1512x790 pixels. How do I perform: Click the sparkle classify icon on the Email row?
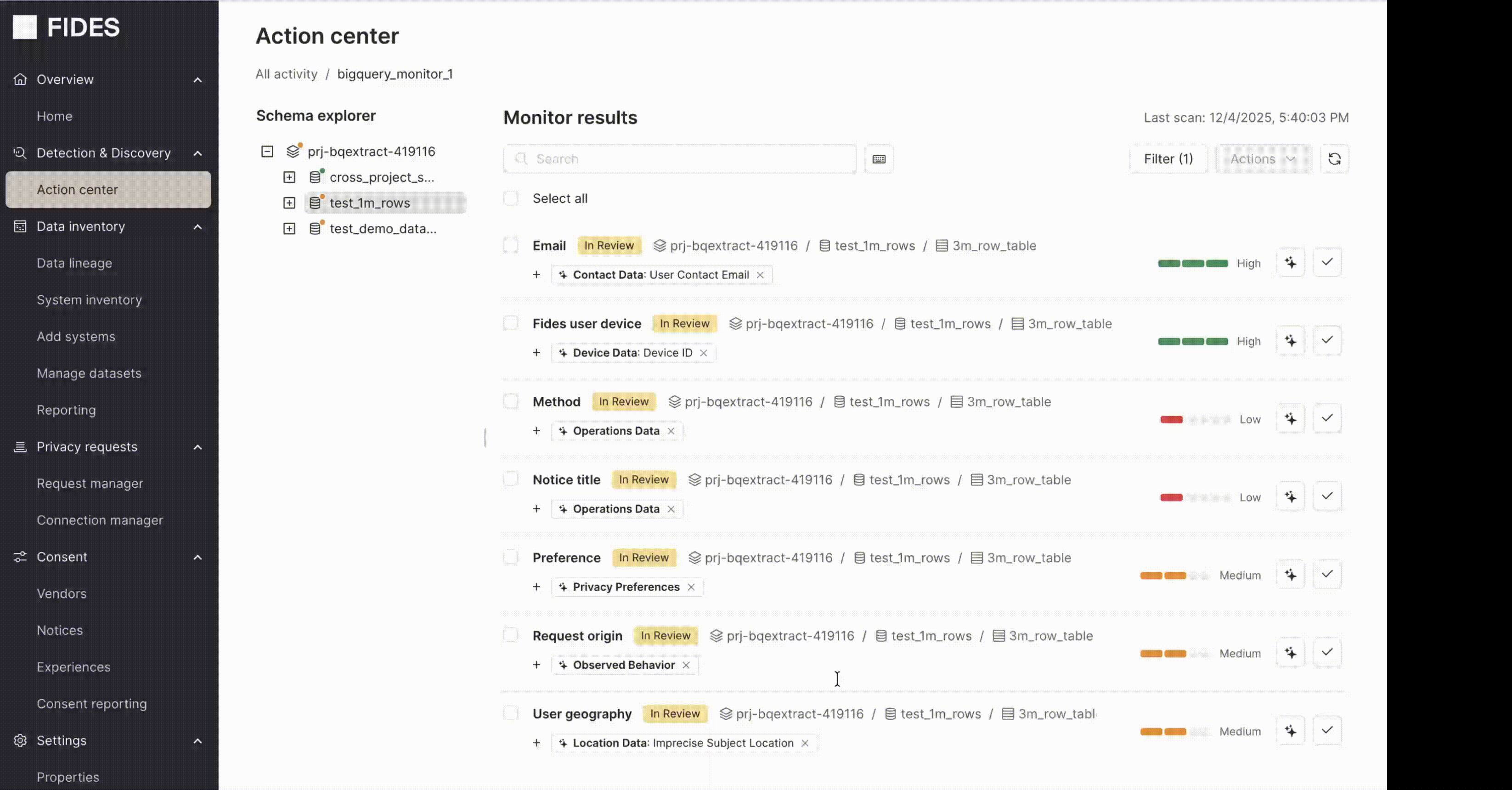click(x=1291, y=262)
